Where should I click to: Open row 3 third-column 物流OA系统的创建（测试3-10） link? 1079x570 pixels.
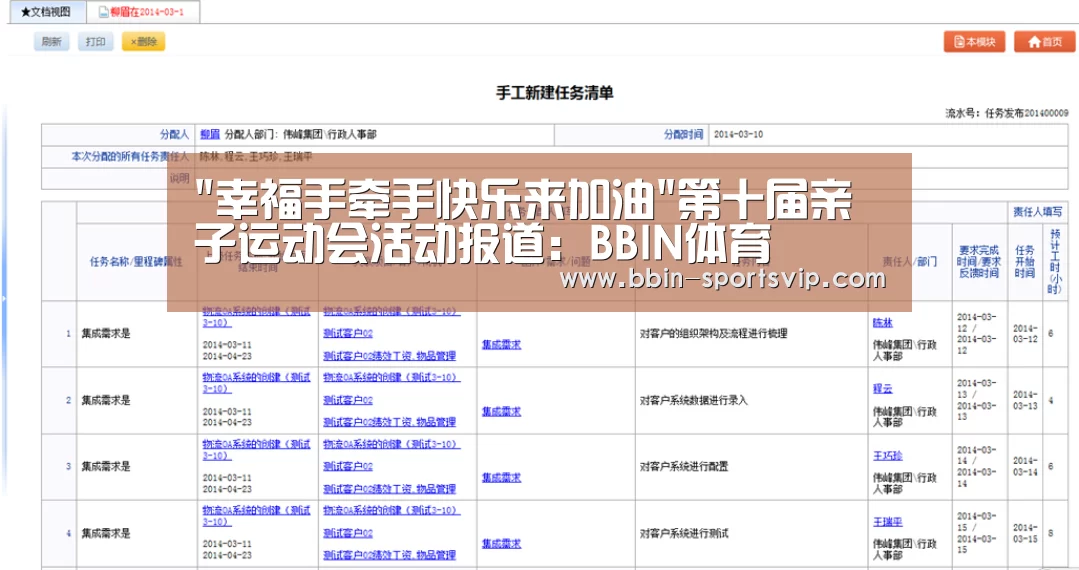[x=392, y=444]
